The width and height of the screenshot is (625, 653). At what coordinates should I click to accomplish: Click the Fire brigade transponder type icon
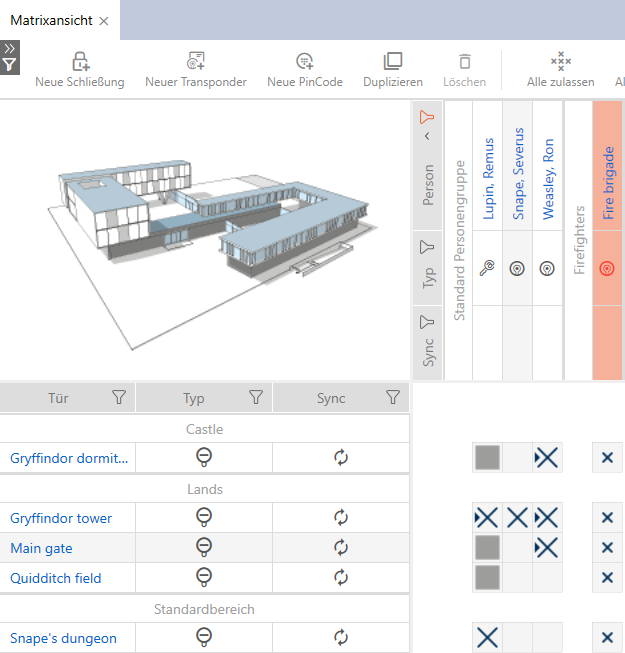[x=606, y=268]
